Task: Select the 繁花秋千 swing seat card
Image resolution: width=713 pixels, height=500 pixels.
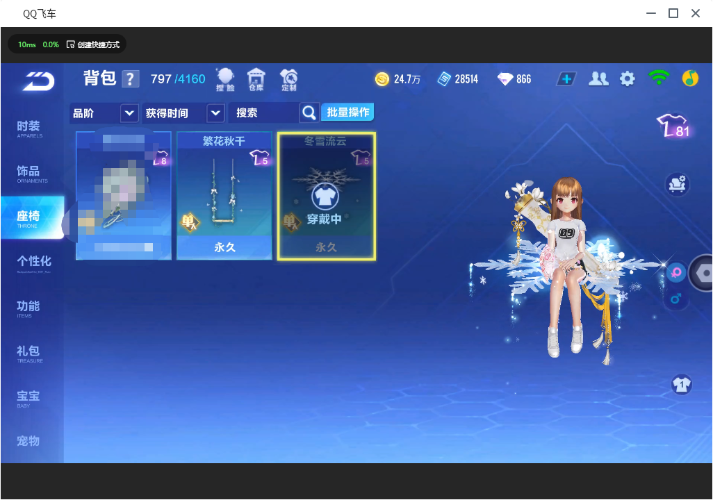Action: point(224,196)
